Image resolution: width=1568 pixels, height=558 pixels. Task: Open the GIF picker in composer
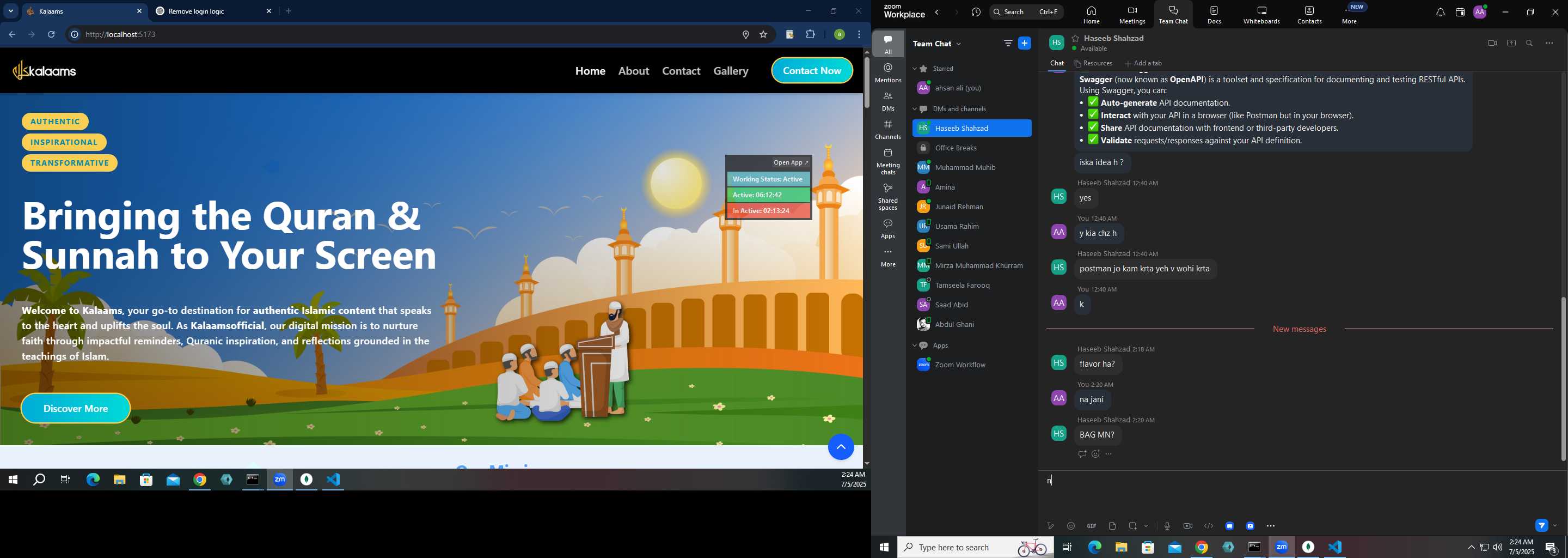click(1092, 526)
